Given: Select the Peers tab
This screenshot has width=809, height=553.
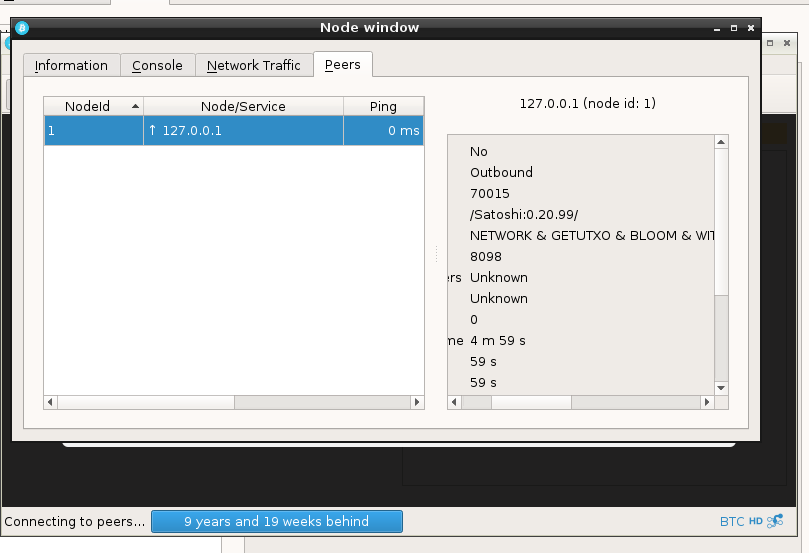Looking at the screenshot, I should [x=343, y=64].
